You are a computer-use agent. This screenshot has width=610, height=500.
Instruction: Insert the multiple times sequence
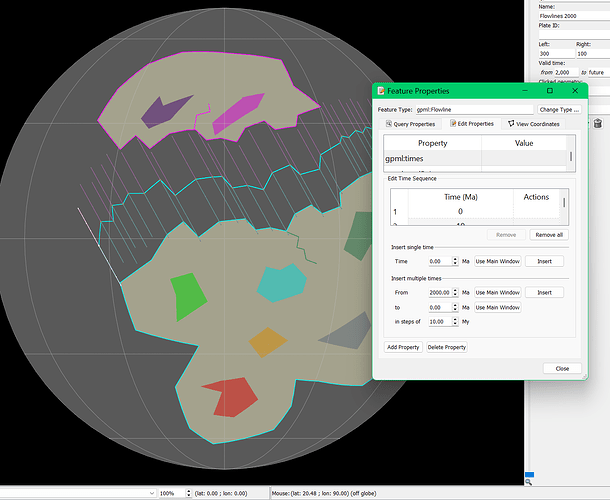(544, 292)
